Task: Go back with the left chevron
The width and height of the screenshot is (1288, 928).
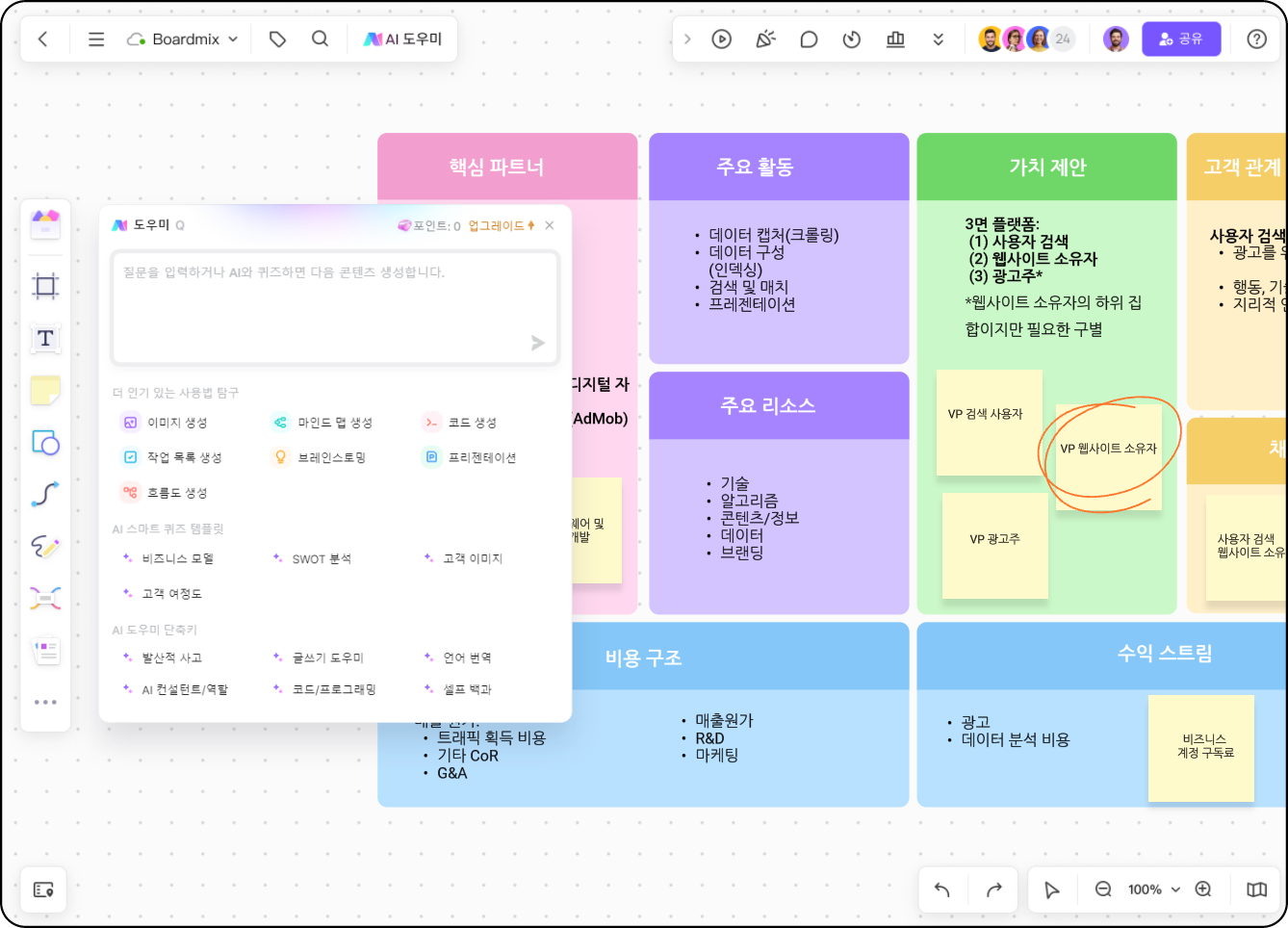Action: (42, 39)
